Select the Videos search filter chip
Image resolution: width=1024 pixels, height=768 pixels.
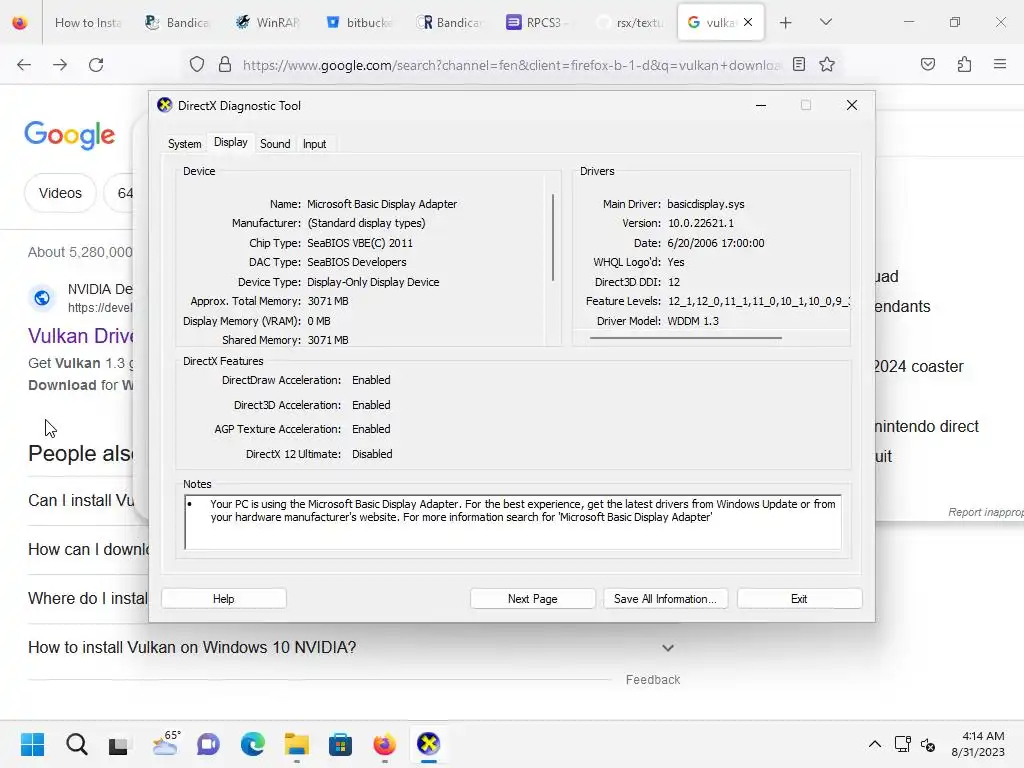tap(60, 193)
